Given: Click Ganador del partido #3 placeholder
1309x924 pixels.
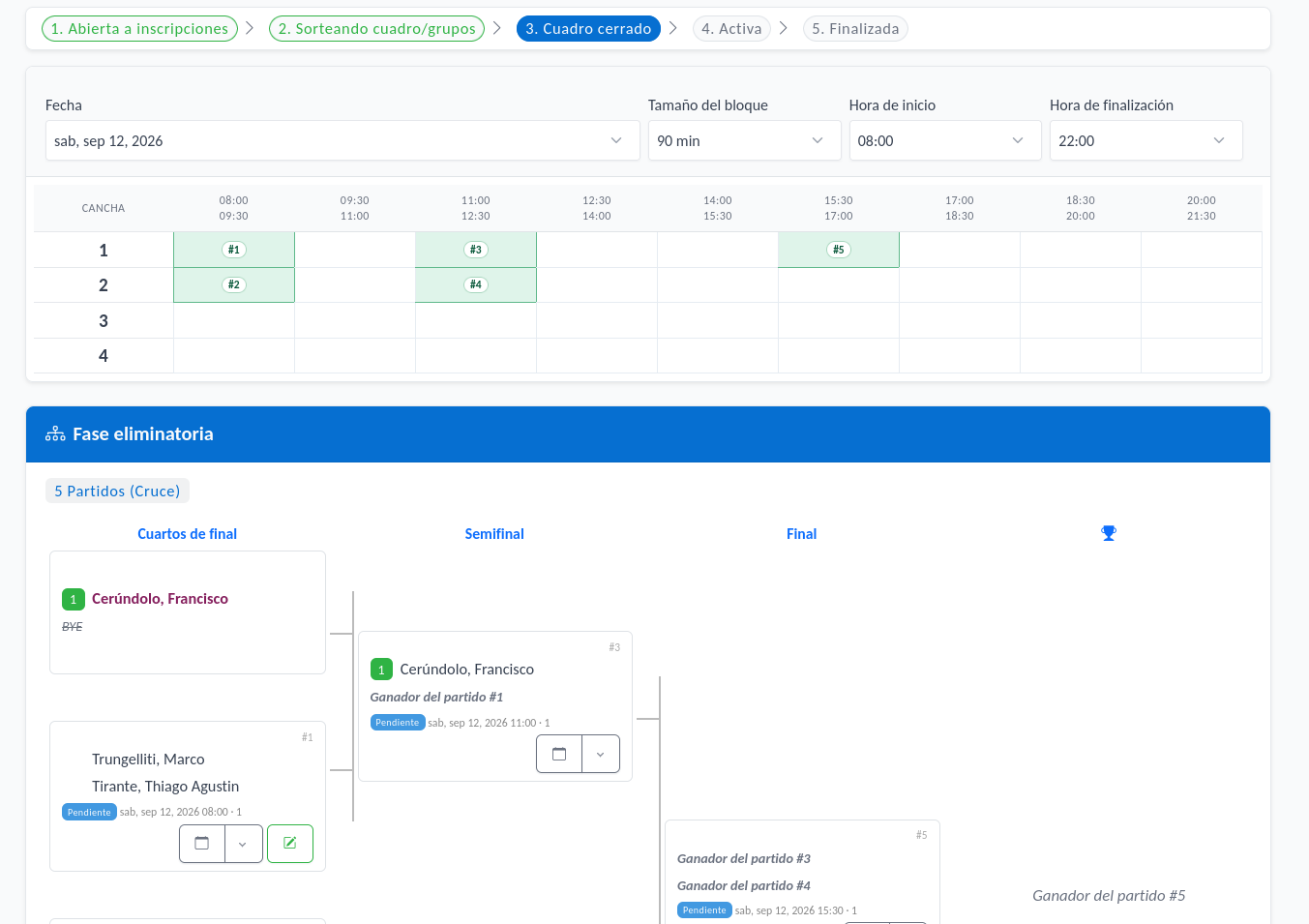Looking at the screenshot, I should click(744, 858).
